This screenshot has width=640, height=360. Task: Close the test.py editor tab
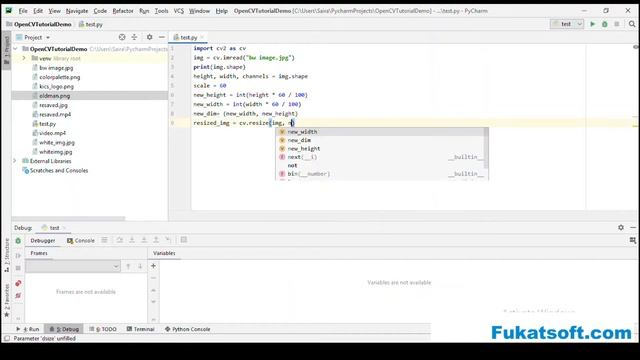(x=202, y=38)
